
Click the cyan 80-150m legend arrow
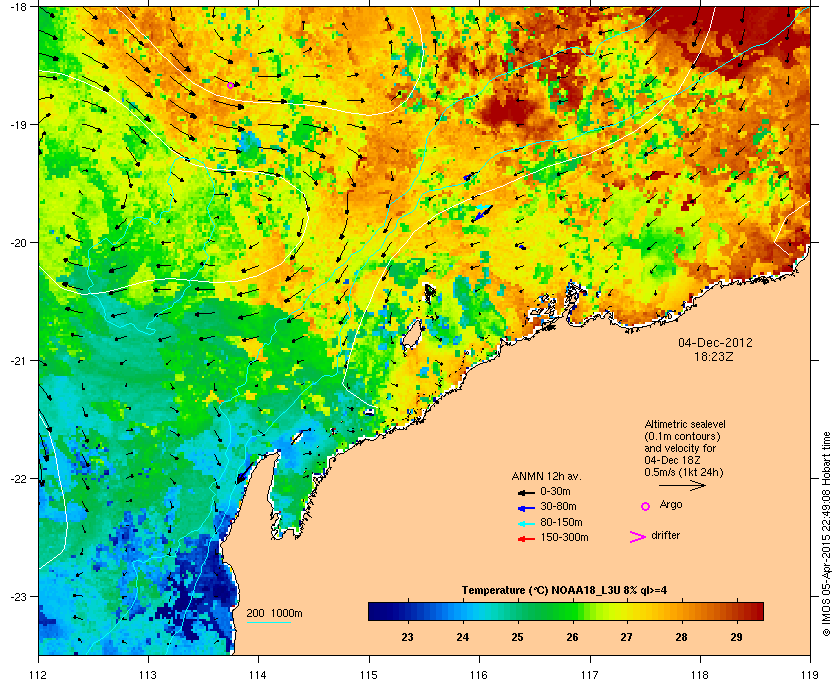pos(526,523)
